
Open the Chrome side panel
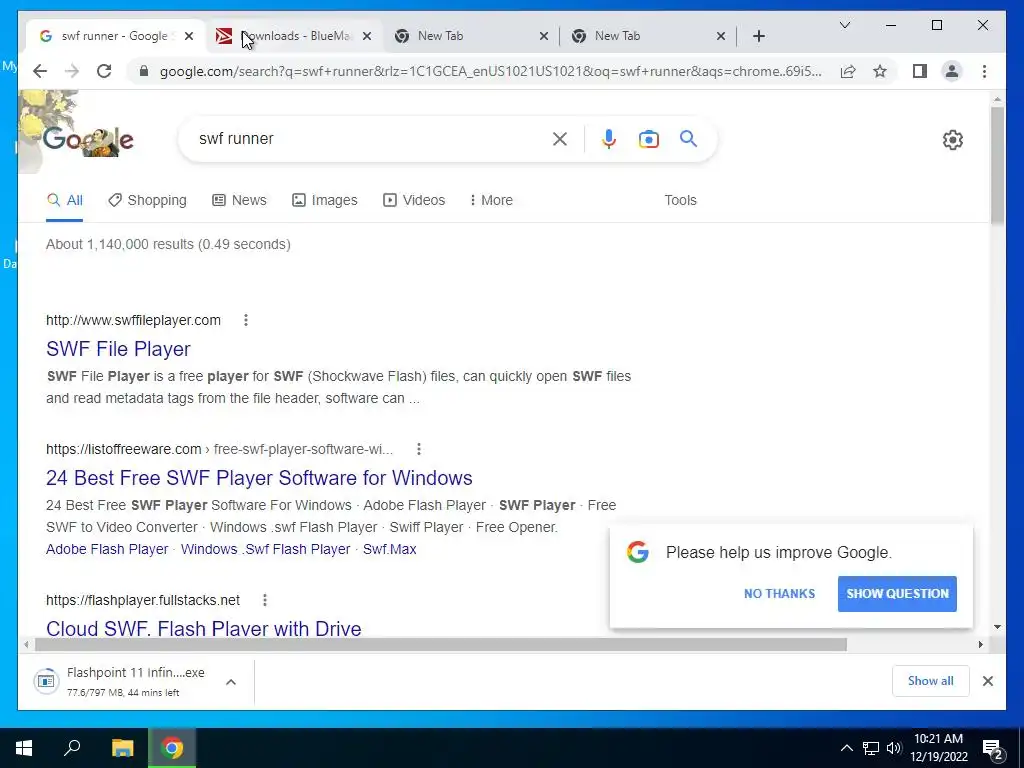point(920,71)
